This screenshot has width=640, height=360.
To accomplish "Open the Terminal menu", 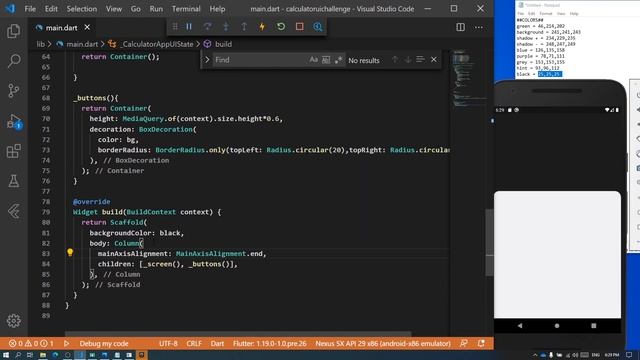I will 186,9.
